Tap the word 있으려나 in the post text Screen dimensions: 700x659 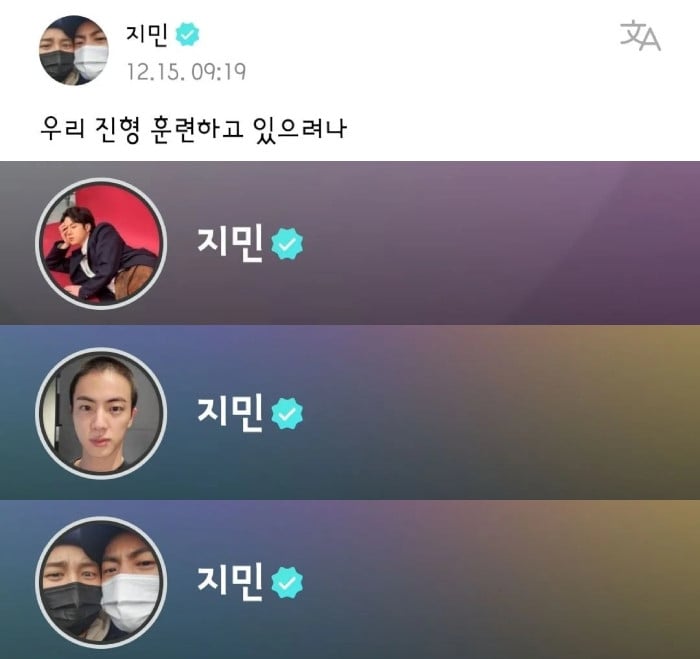(x=300, y=129)
